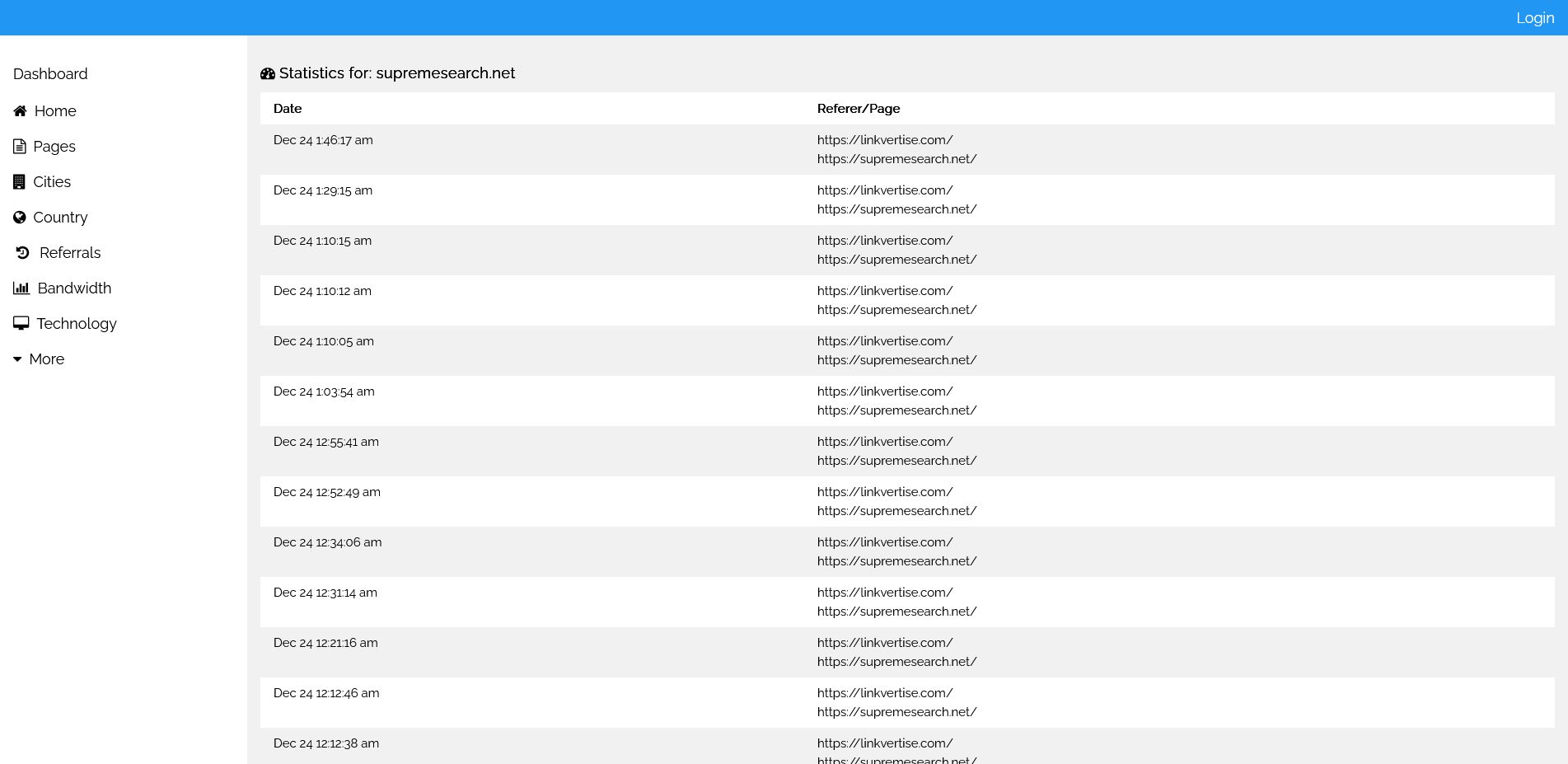
Task: Click the Referer/Page column header
Action: pos(858,109)
